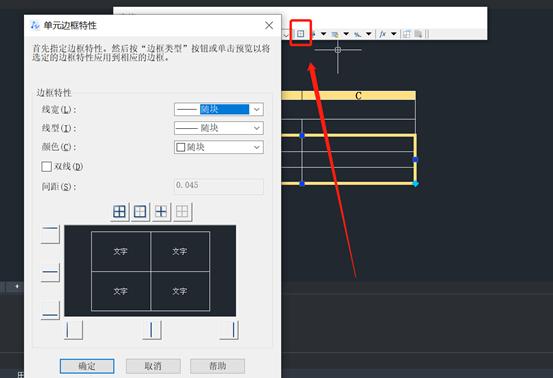The height and width of the screenshot is (378, 553).
Task: Close the 单元边框特性 dialog
Action: 269,25
